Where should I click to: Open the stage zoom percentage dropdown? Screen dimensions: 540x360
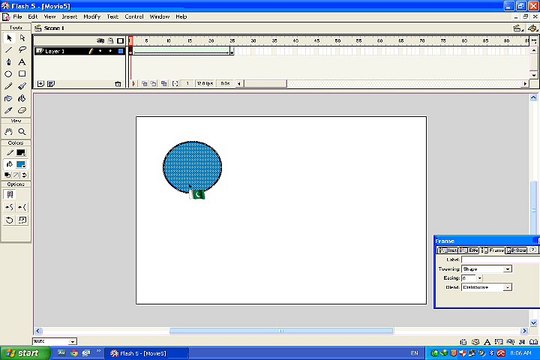pyautogui.click(x=72, y=341)
